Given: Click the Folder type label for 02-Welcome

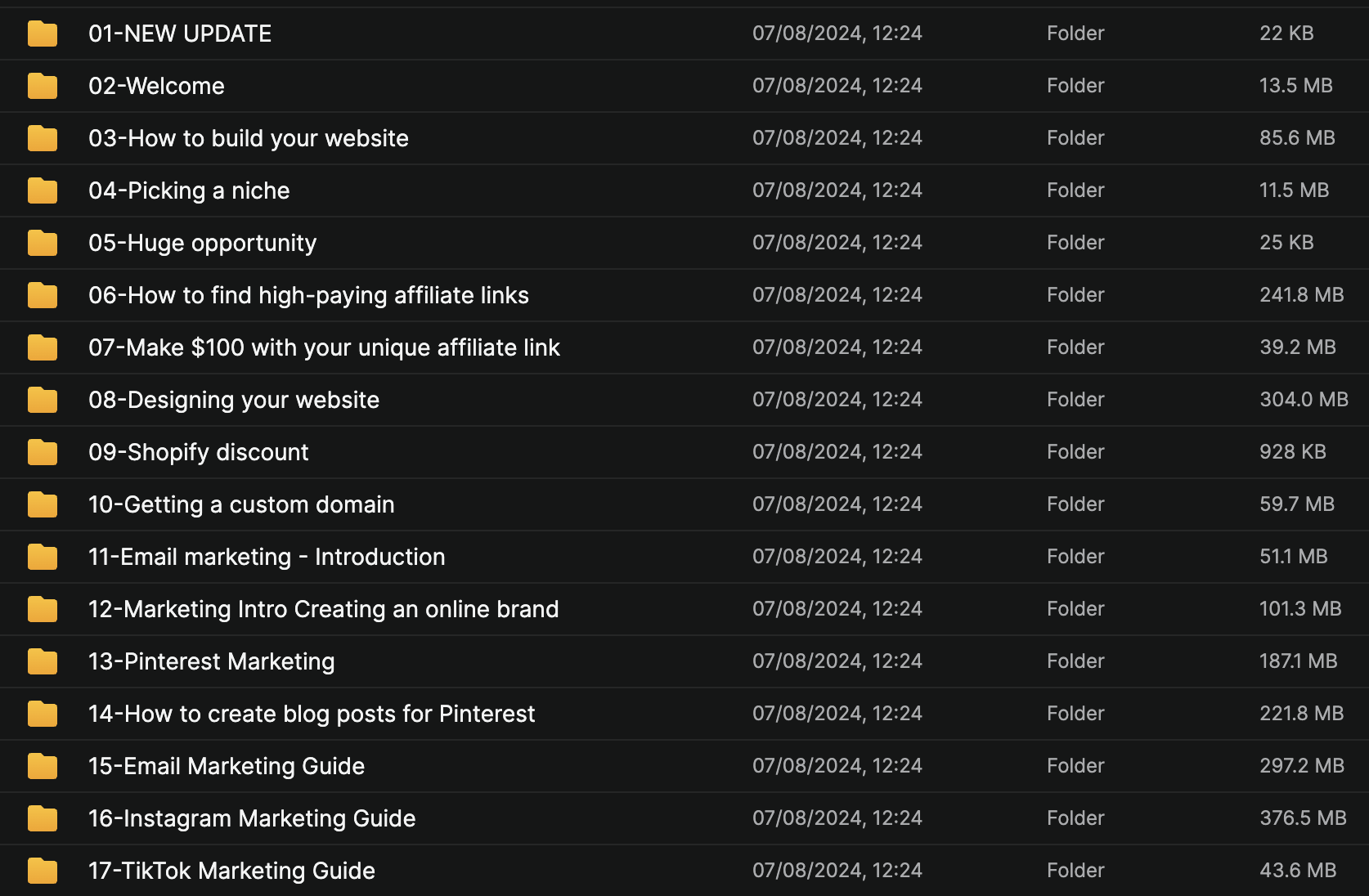Looking at the screenshot, I should [1075, 86].
